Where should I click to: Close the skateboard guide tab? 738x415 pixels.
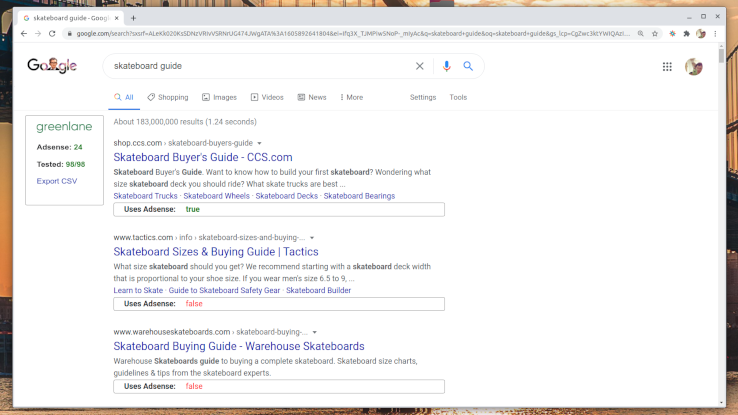[x=117, y=18]
